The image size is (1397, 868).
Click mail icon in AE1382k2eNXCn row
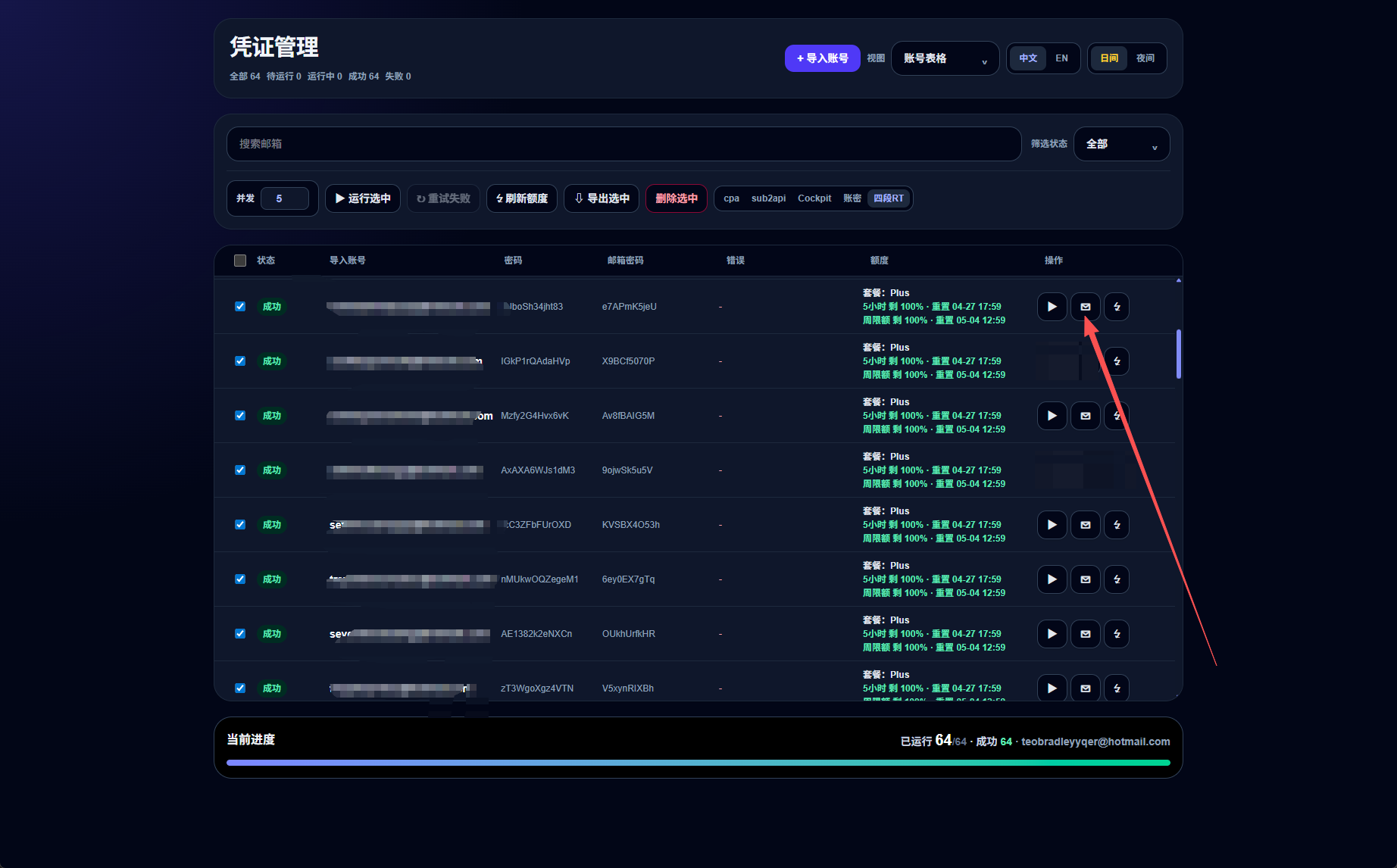click(1085, 634)
